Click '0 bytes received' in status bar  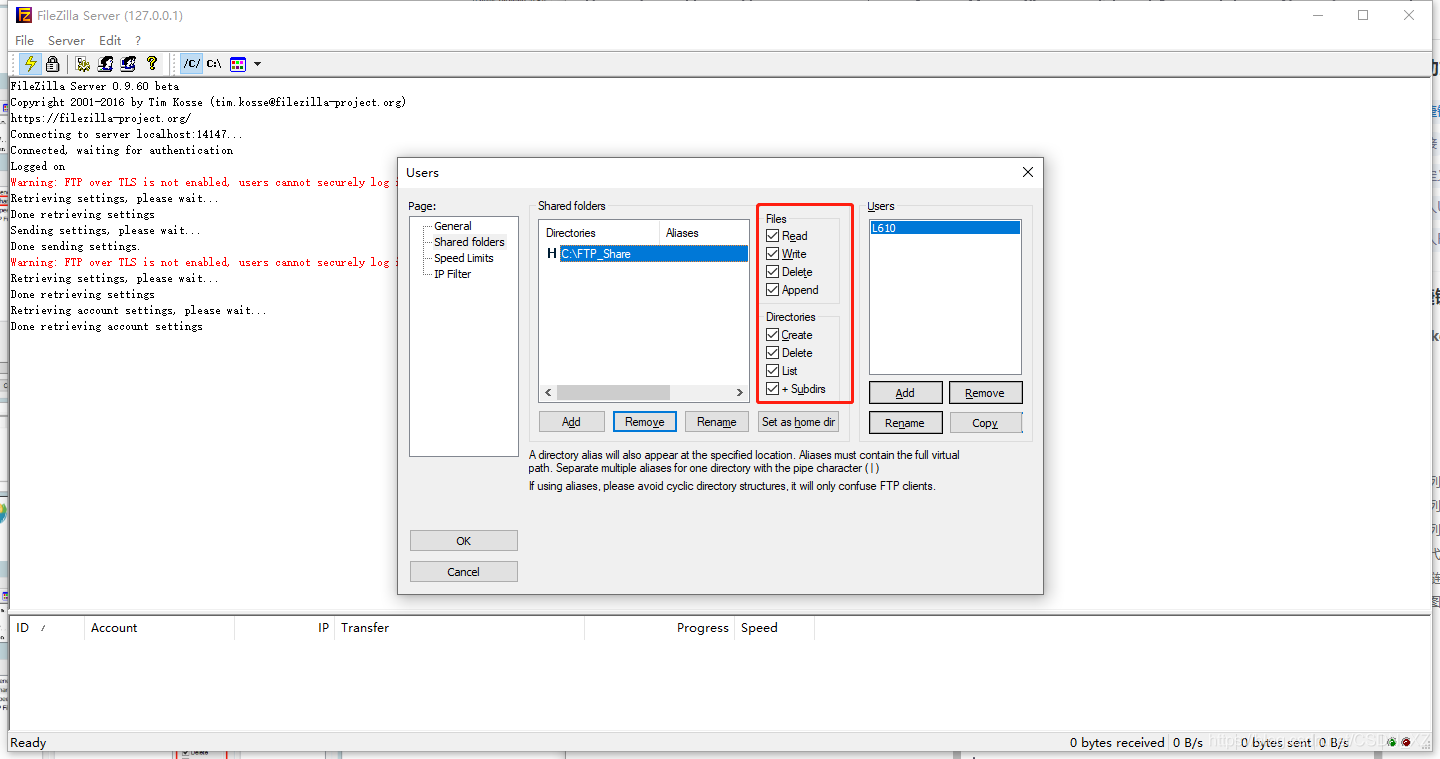(1117, 742)
